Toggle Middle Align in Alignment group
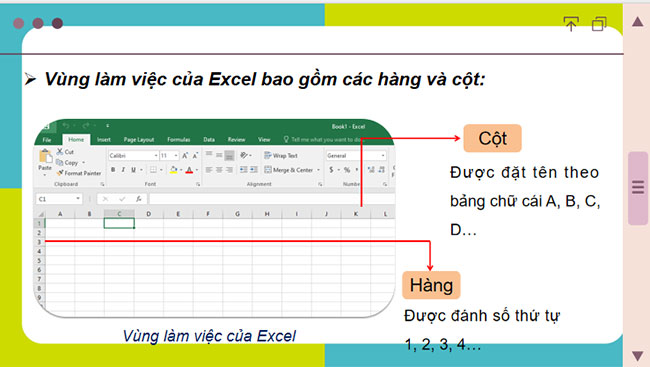Viewport: 650px width, 367px height. click(x=219, y=155)
